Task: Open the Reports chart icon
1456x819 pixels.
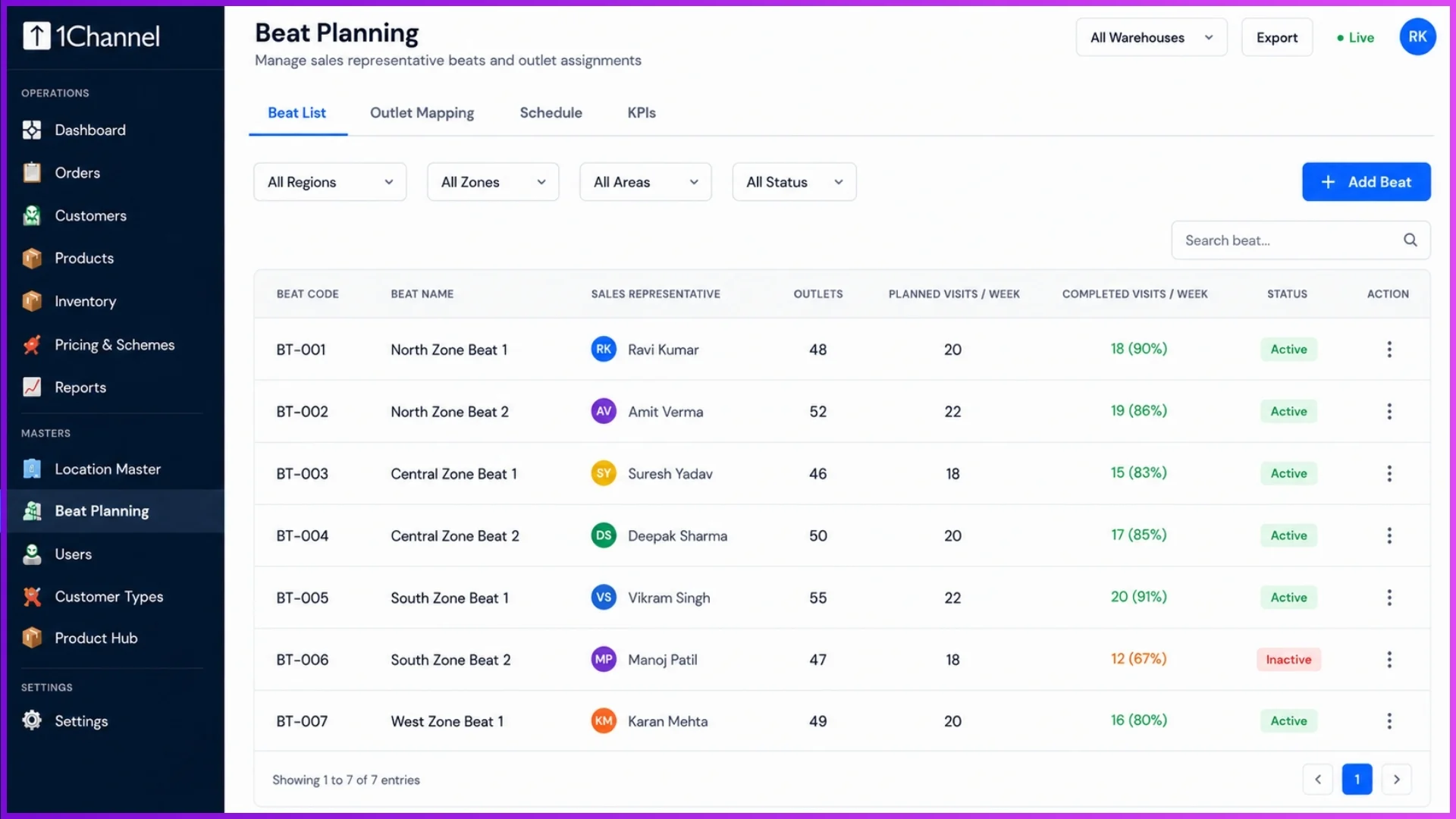Action: pyautogui.click(x=32, y=388)
